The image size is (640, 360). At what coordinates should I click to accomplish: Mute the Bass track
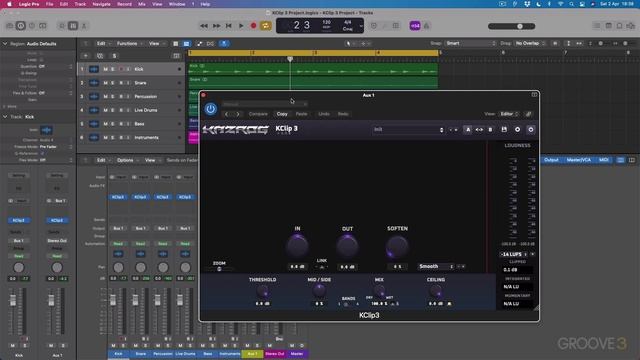[x=105, y=124]
